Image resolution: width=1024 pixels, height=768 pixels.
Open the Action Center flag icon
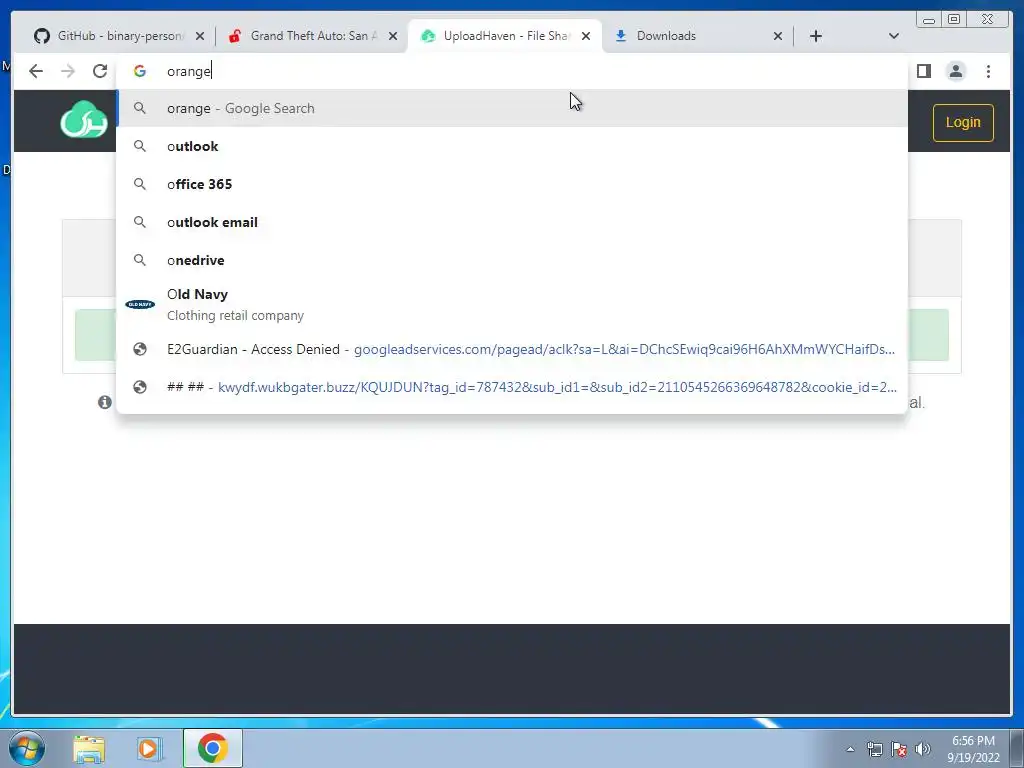pyautogui.click(x=899, y=749)
